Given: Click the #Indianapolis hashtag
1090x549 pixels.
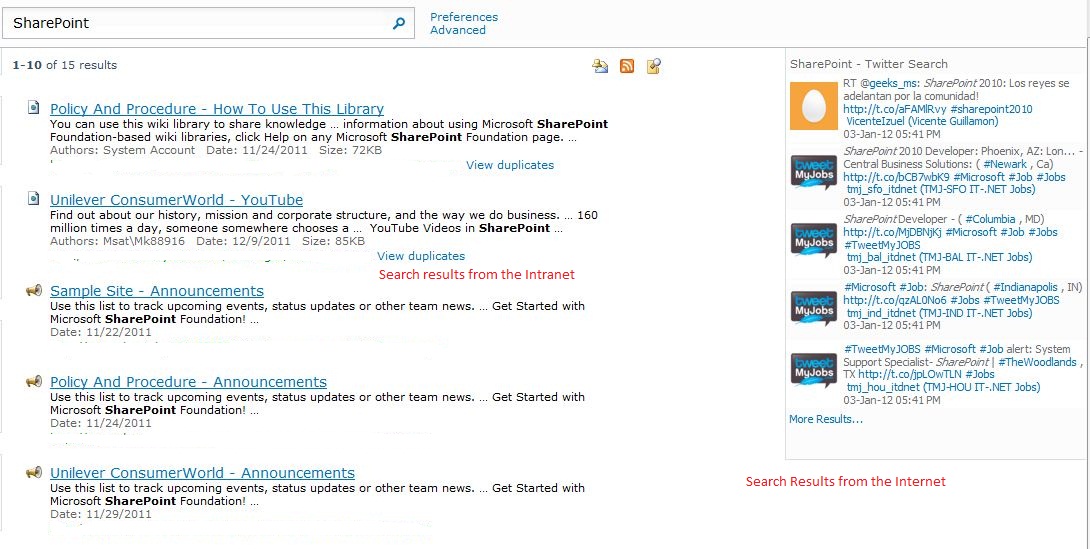Looking at the screenshot, I should coord(1025,287).
